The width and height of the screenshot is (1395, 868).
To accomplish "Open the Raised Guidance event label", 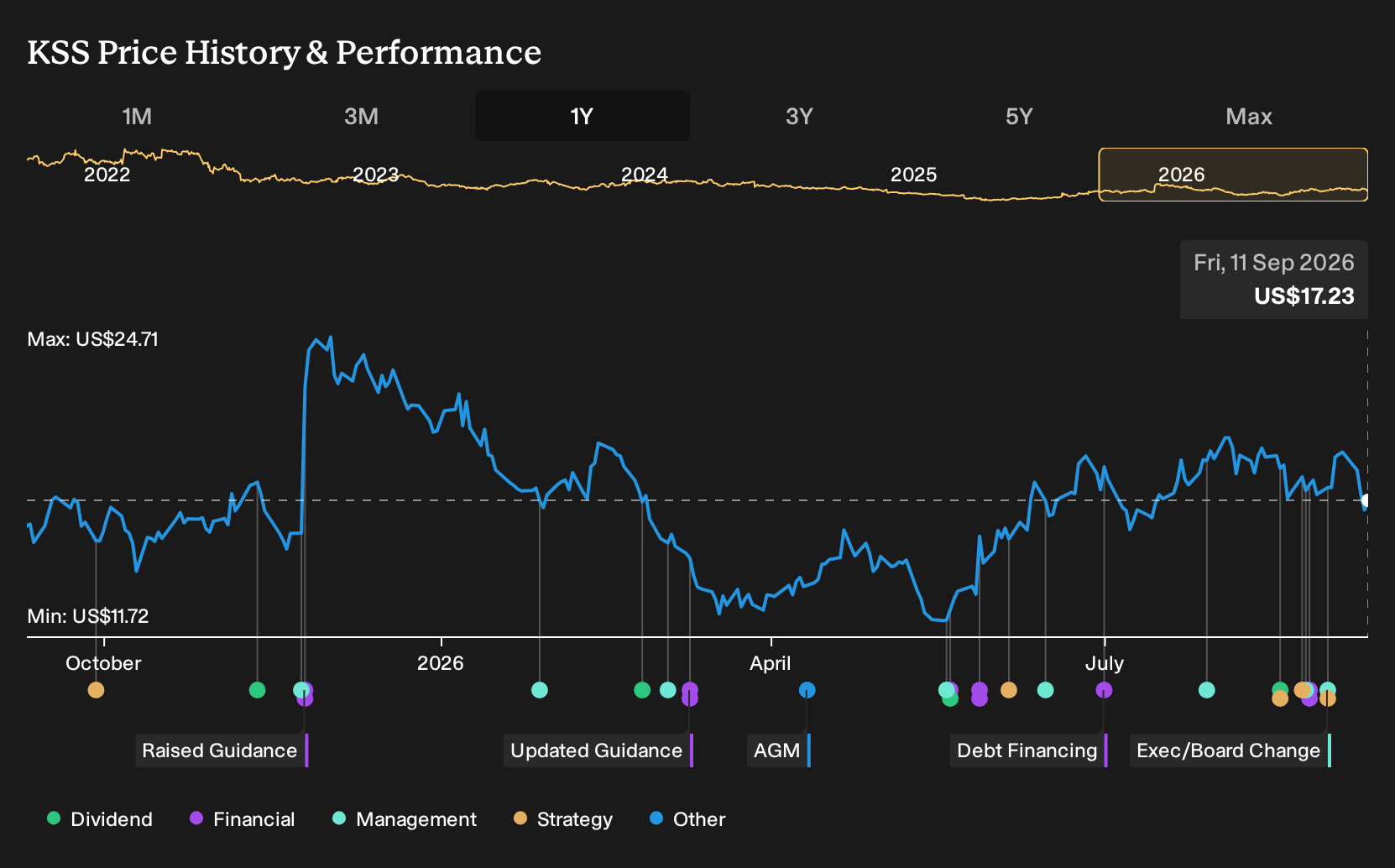I will [222, 750].
